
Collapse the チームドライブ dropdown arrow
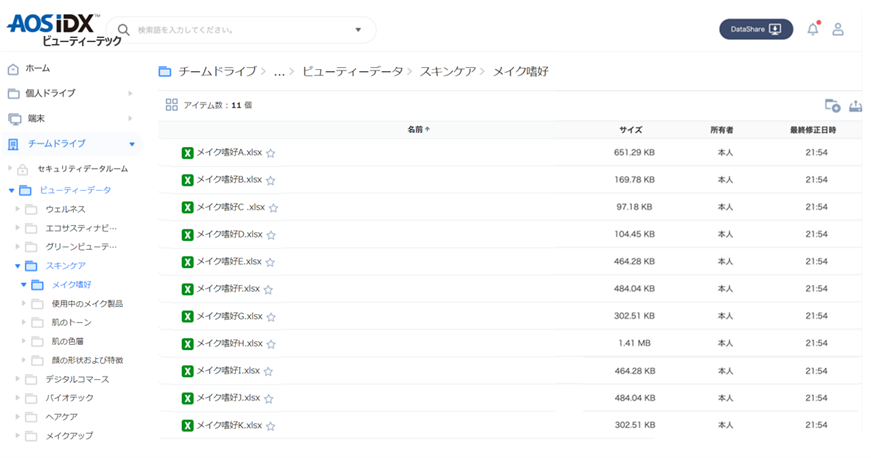132,144
